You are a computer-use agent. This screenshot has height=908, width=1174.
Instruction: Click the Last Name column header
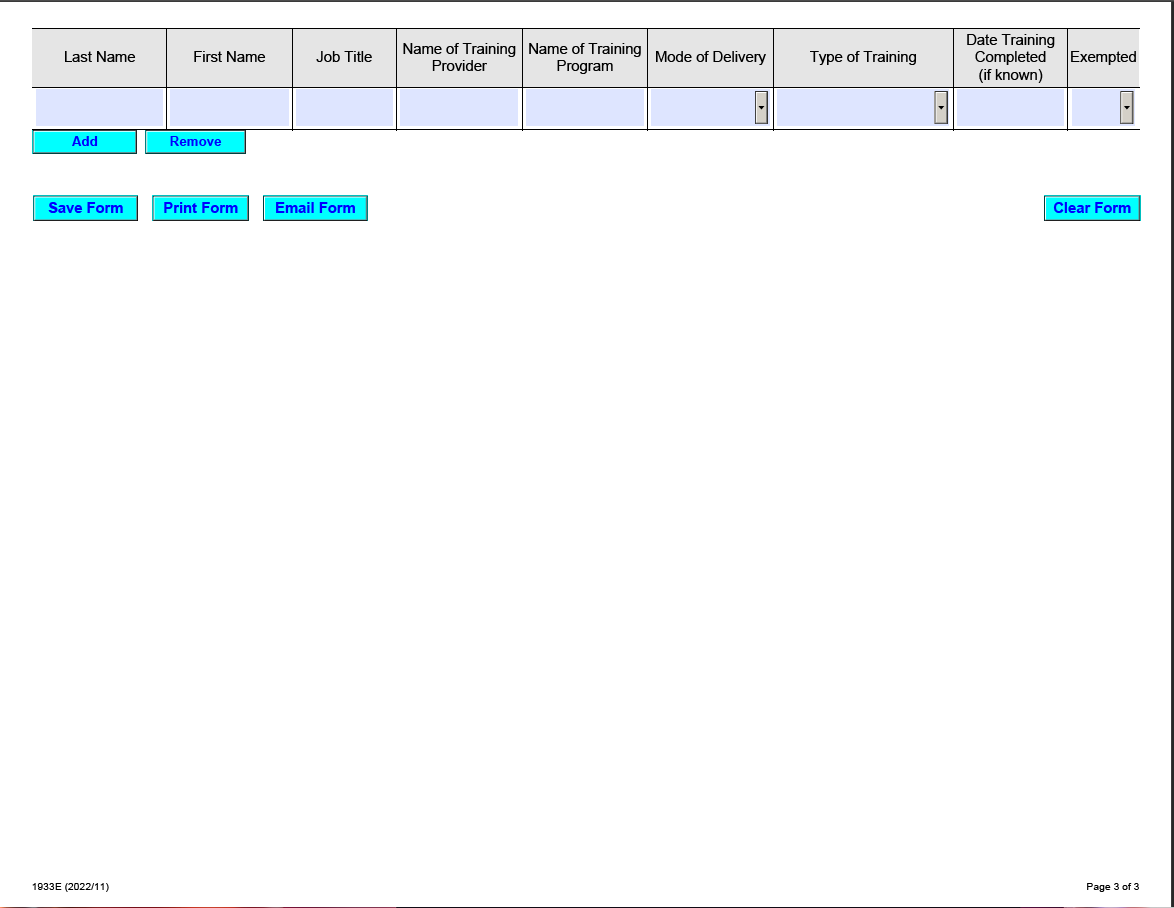click(98, 57)
